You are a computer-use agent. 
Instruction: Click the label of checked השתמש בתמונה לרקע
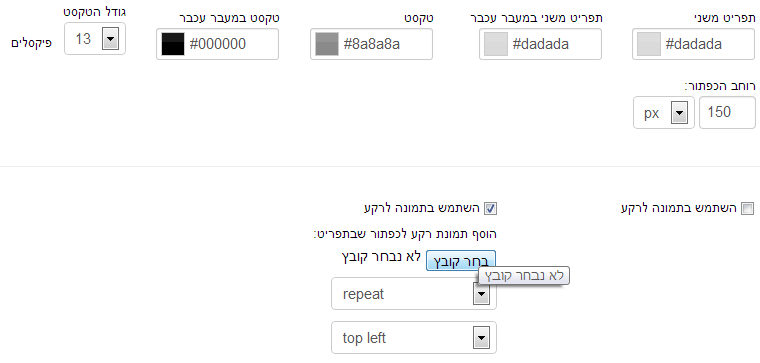(x=422, y=208)
